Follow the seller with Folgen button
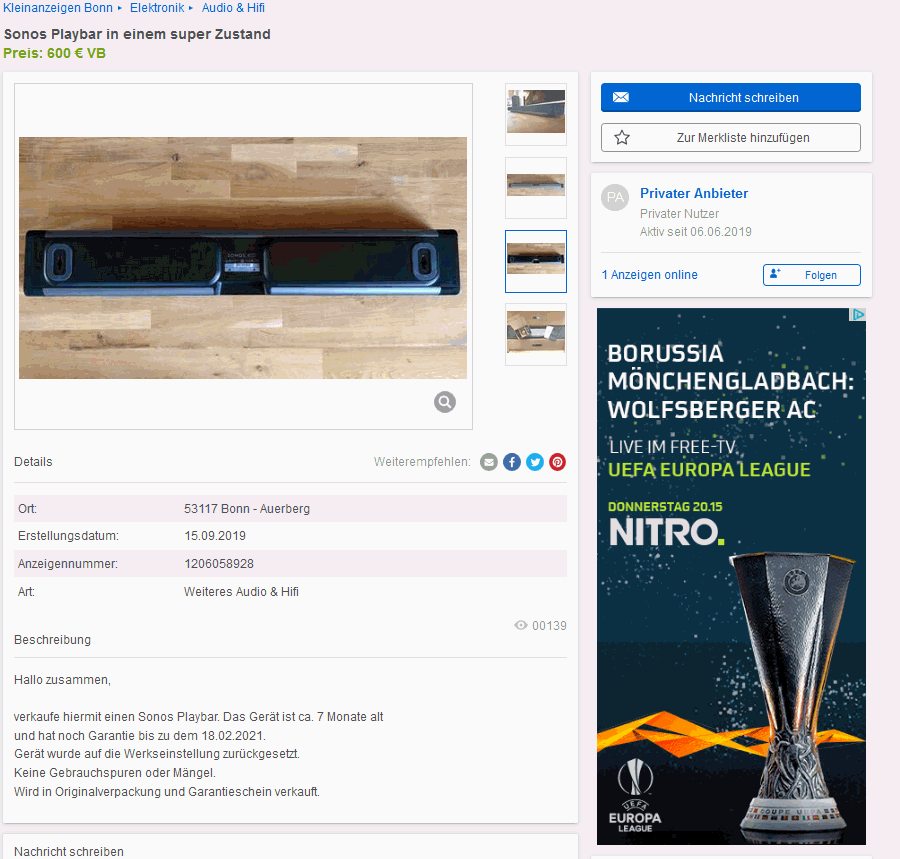This screenshot has width=900, height=859. [812, 275]
